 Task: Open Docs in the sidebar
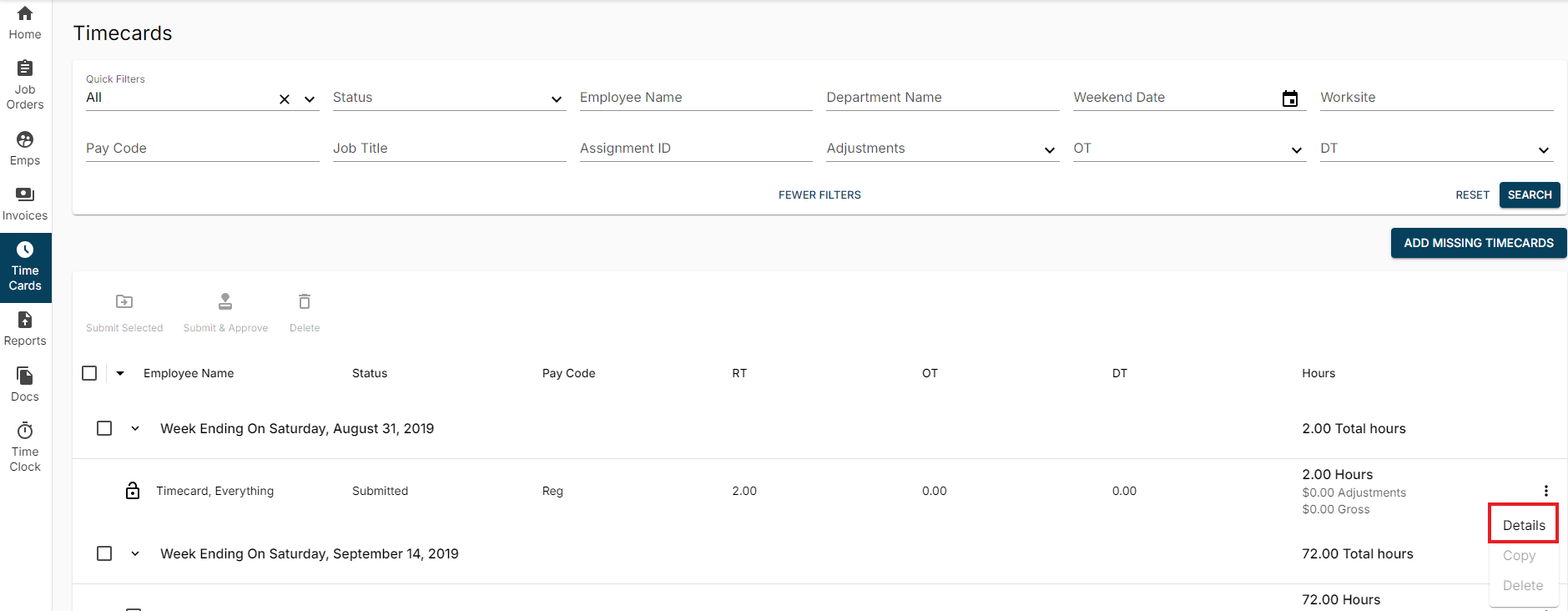tap(25, 384)
